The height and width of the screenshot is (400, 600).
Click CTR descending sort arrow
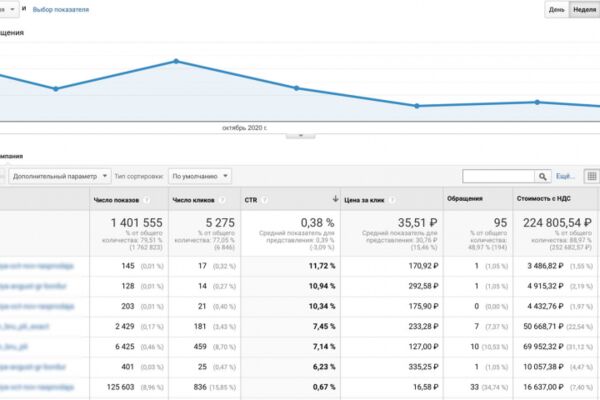pos(335,199)
